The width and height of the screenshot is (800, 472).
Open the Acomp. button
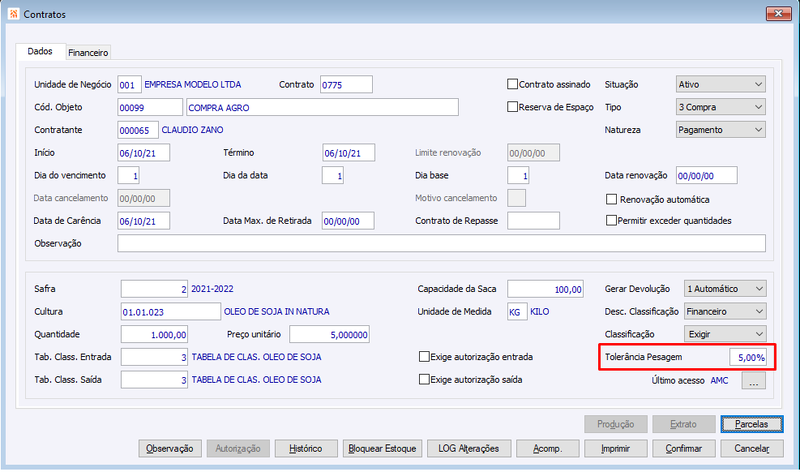[547, 449]
